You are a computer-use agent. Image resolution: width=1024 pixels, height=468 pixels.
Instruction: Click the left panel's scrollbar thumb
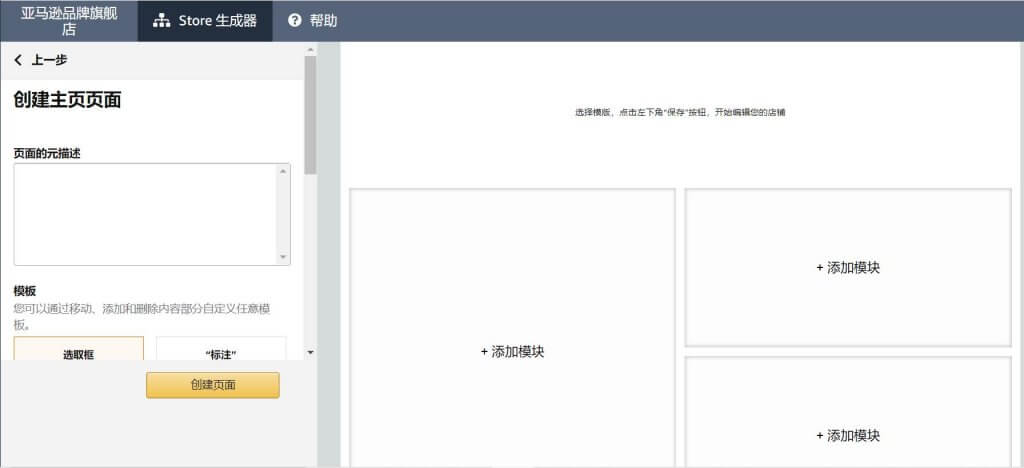coord(310,115)
